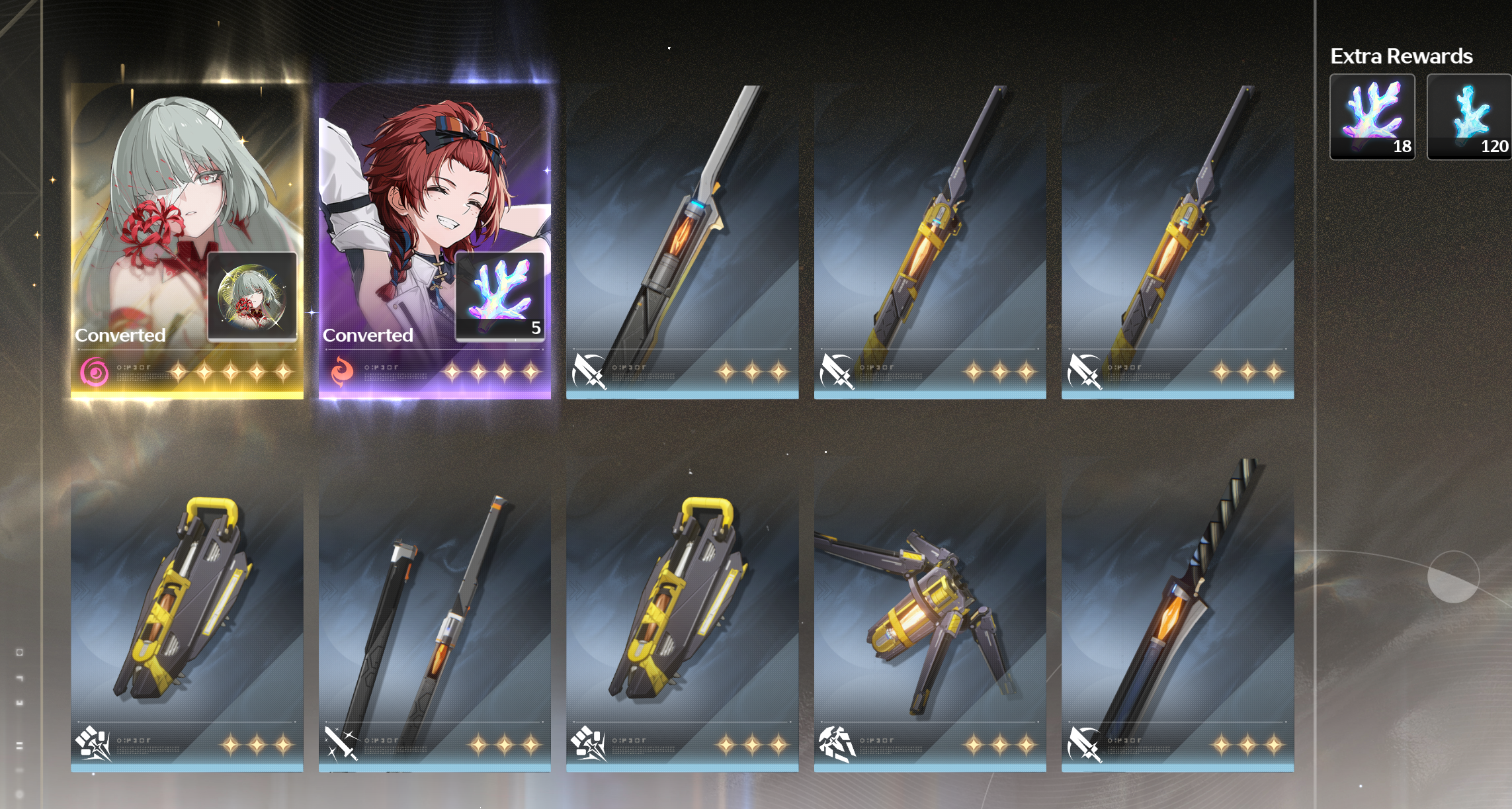Click the pink Havoc element icon
Viewport: 1512px width, 809px height.
(x=94, y=372)
